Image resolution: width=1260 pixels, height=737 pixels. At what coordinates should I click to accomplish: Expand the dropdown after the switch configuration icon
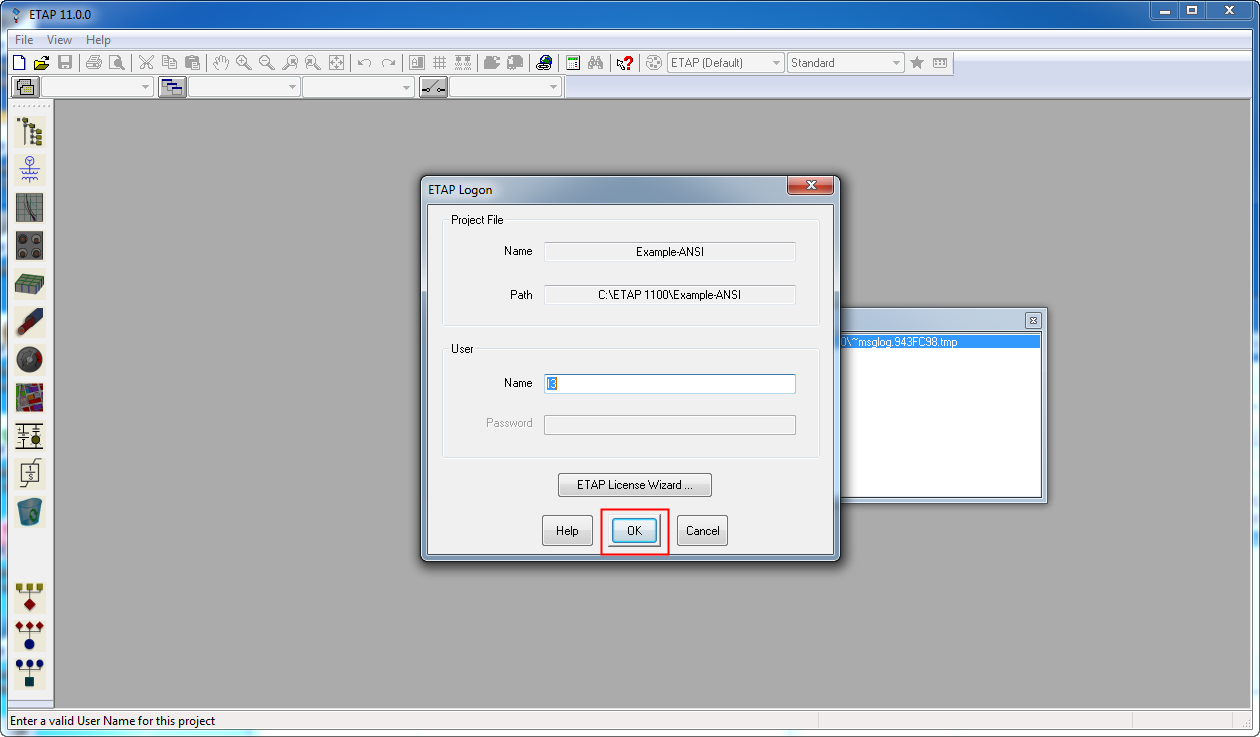(x=554, y=87)
